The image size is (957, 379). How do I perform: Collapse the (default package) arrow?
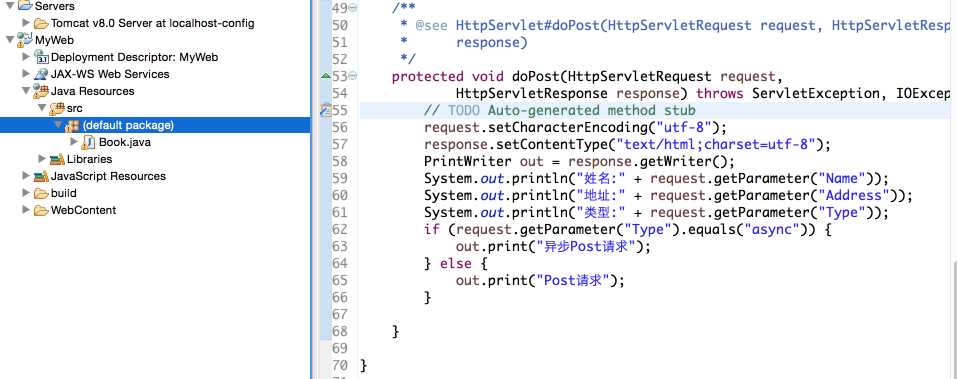click(58, 125)
